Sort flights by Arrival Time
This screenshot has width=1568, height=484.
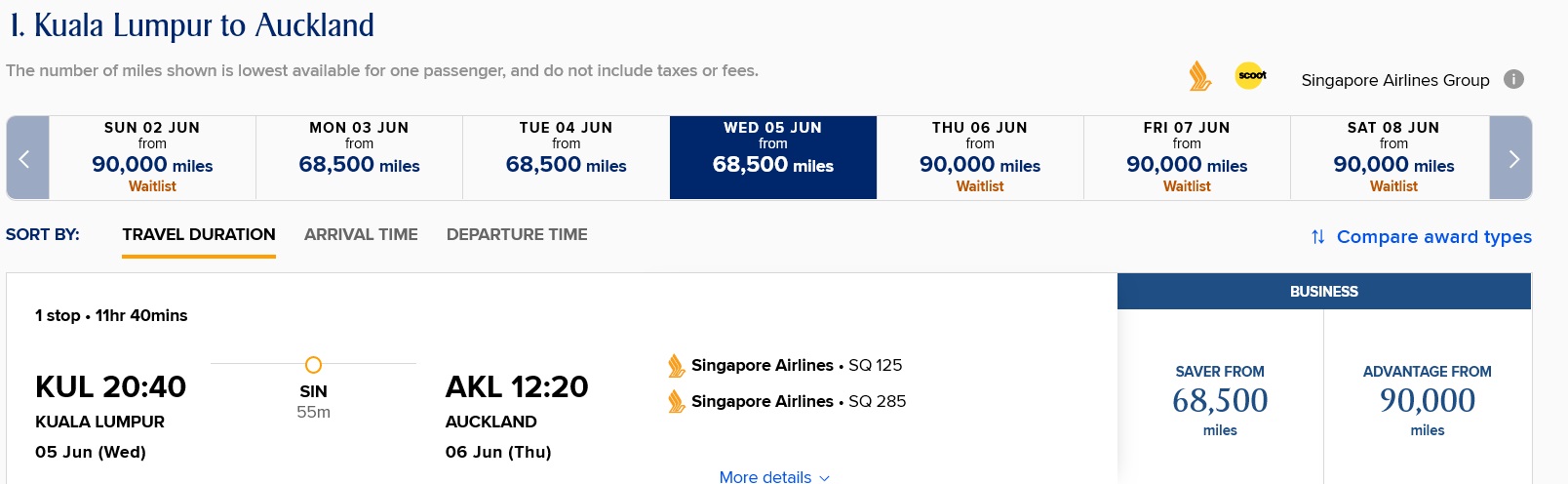click(361, 234)
